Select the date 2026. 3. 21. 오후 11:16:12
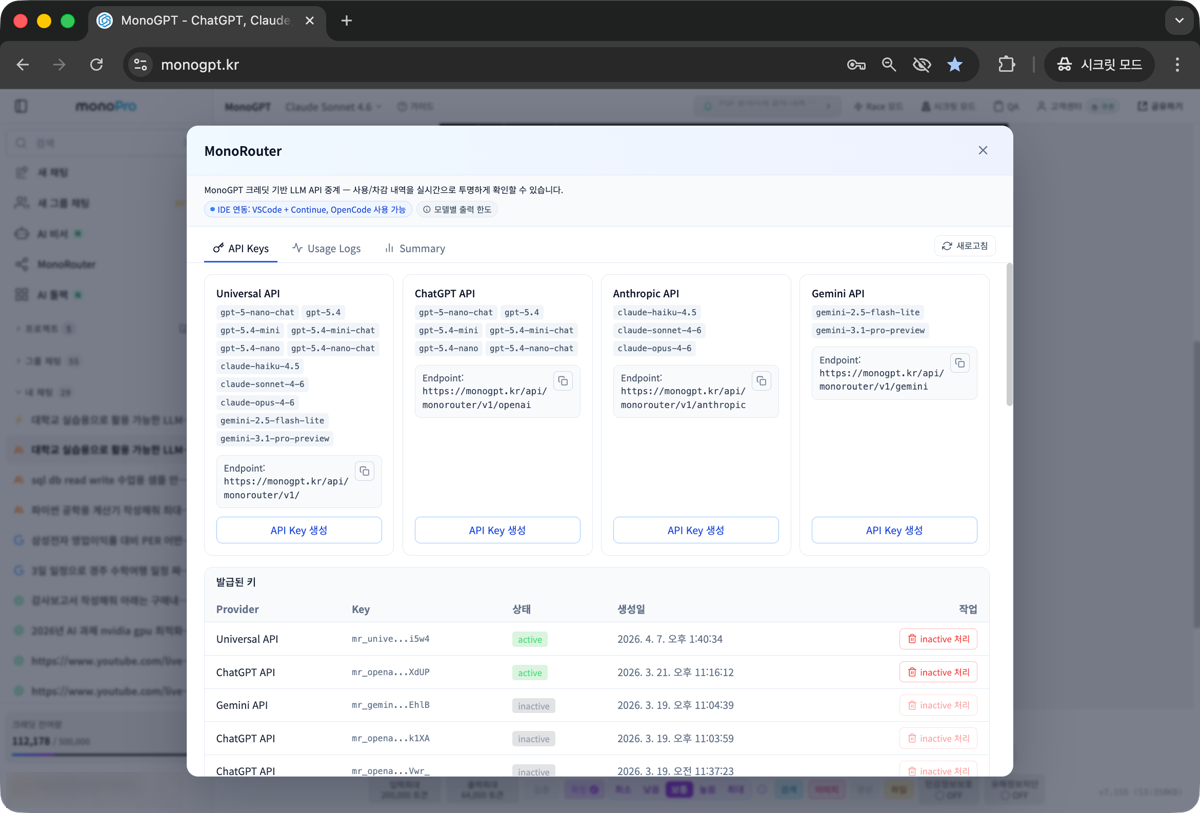1200x813 pixels. (676, 673)
